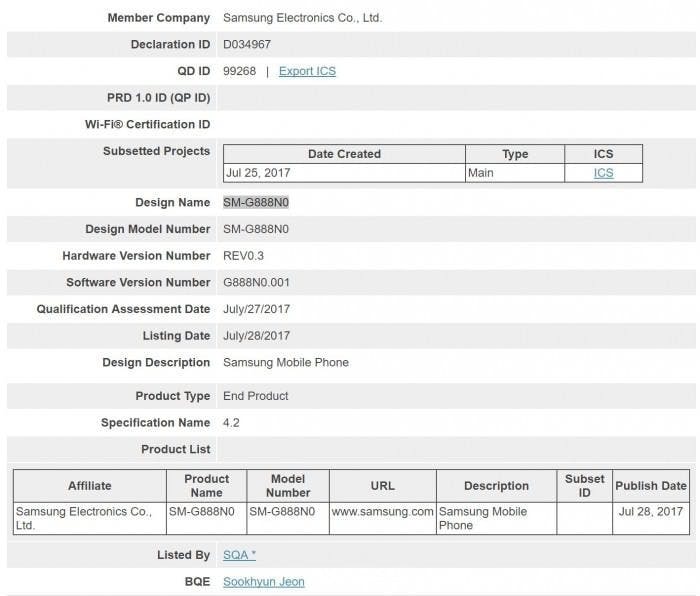Click the Product List label
The image size is (700, 596).
click(x=175, y=449)
